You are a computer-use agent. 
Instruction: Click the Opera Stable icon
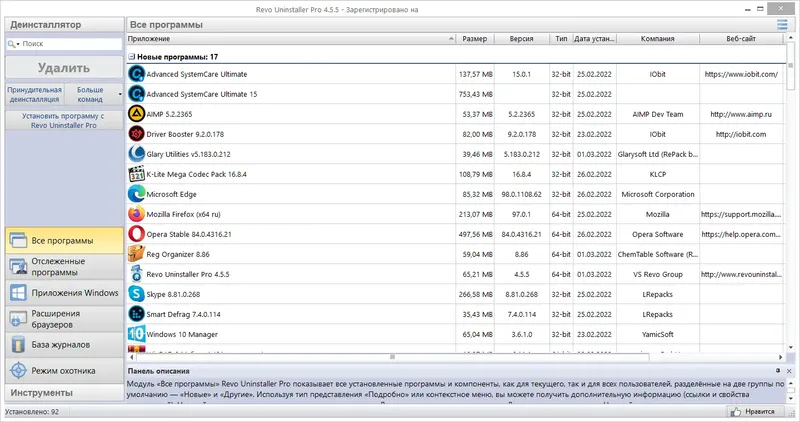tap(136, 234)
